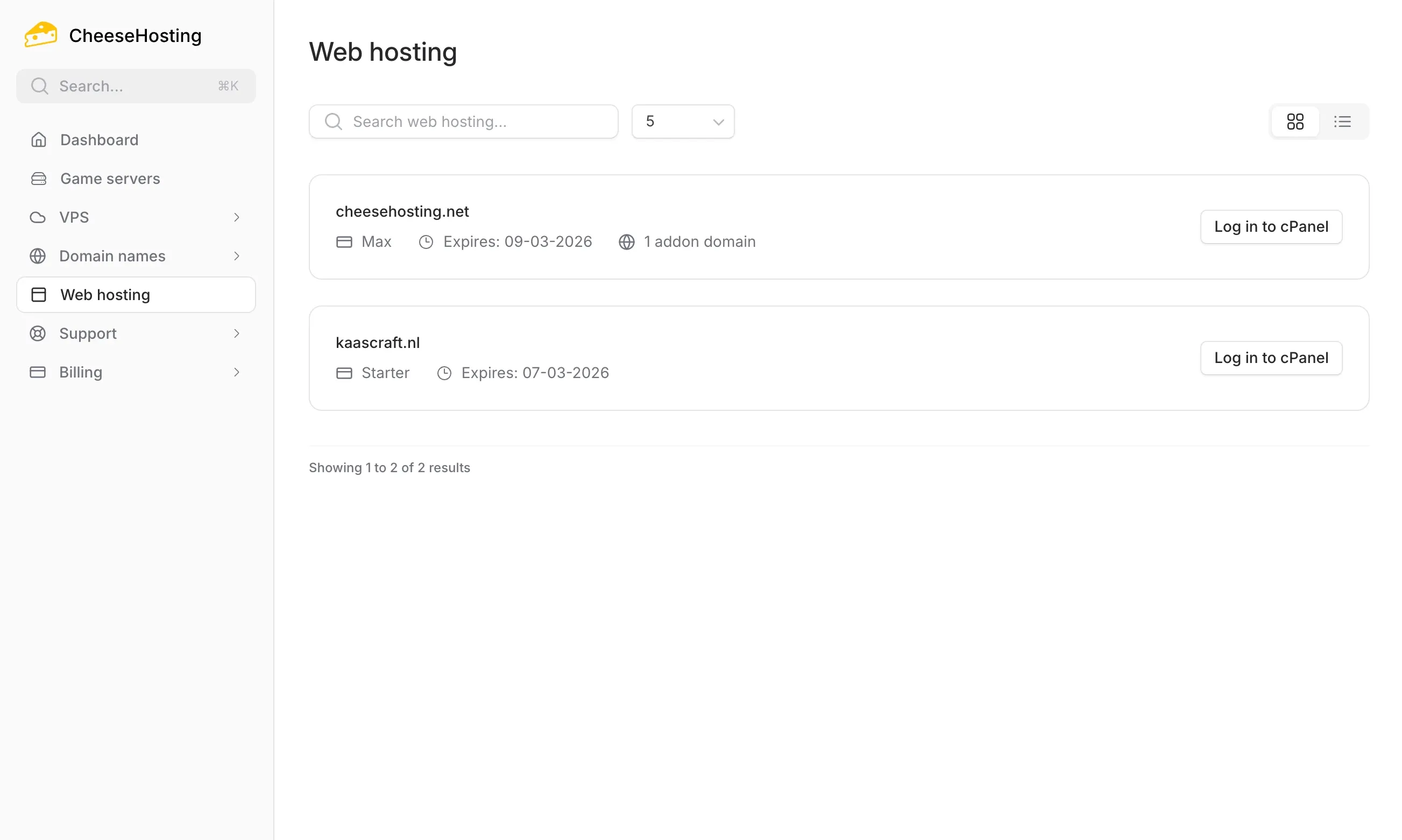This screenshot has height=840, width=1402.
Task: Select Web hosting in the sidebar
Action: click(x=105, y=294)
